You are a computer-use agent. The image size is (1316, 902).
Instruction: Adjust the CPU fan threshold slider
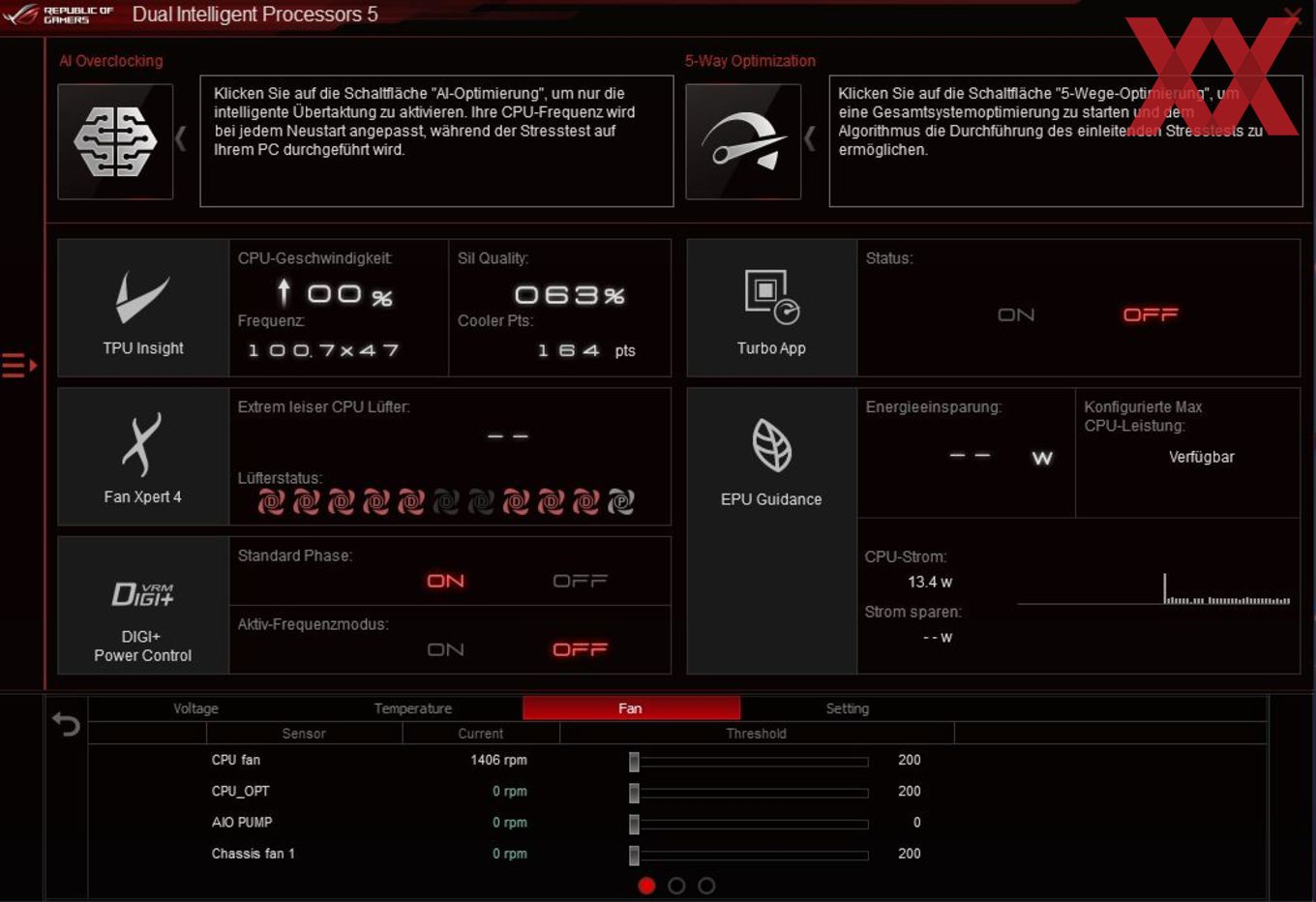[x=634, y=762]
